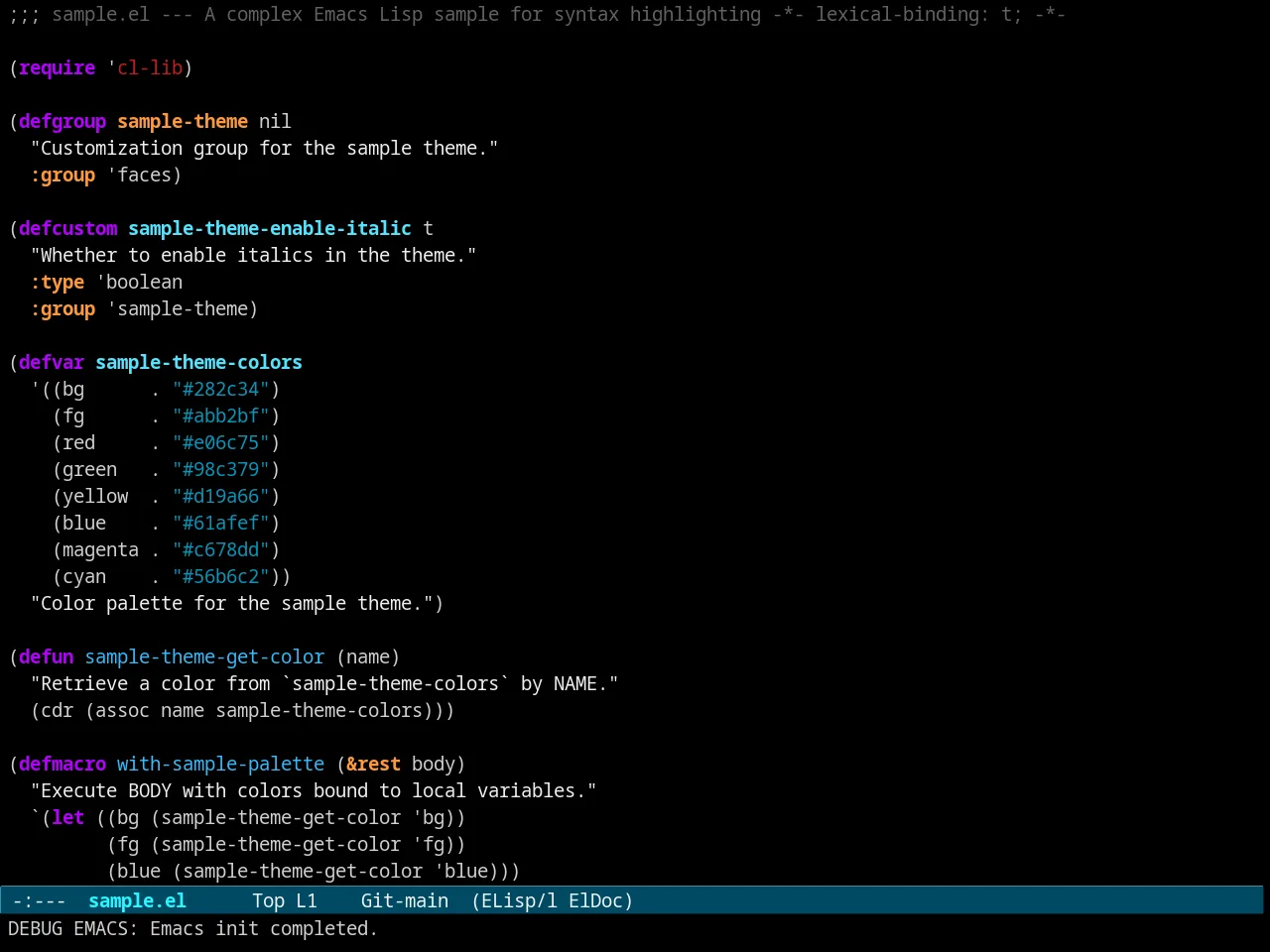Click the docstring 'Color palette for the sample theme.'

232,603
